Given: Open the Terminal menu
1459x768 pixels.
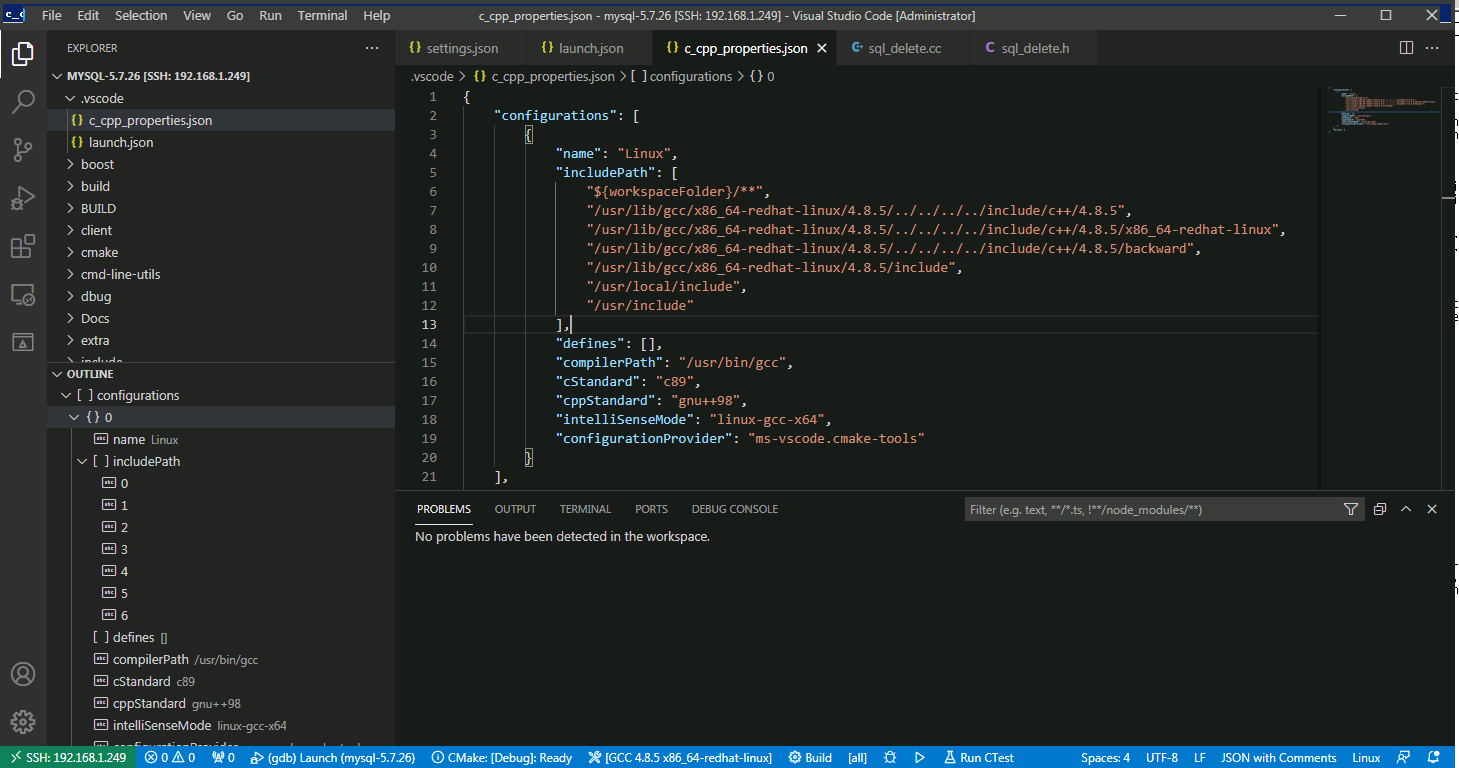Looking at the screenshot, I should (322, 16).
